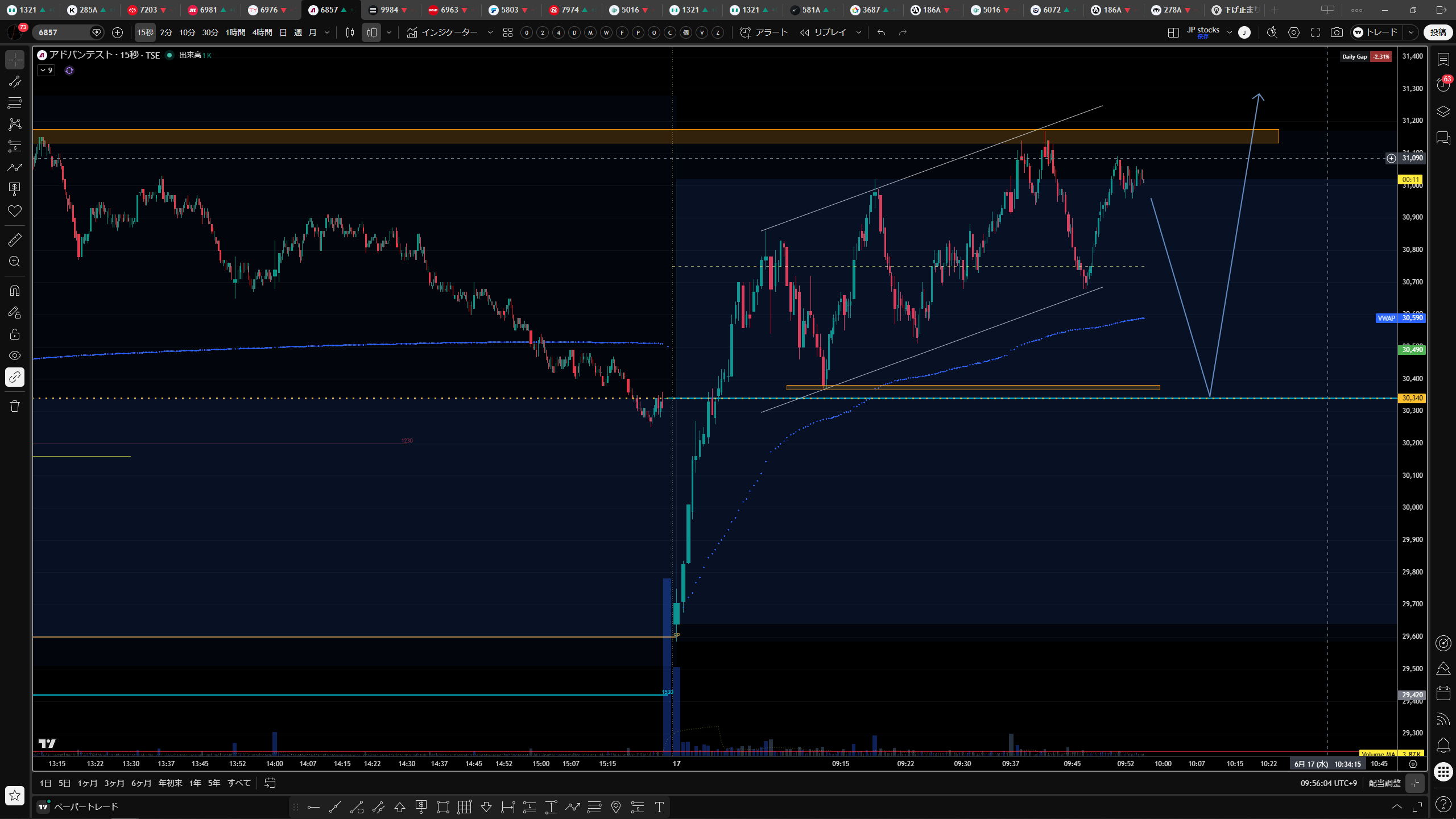
Task: Toggle the price scale mode button in bottom-right corner
Action: 1415,783
